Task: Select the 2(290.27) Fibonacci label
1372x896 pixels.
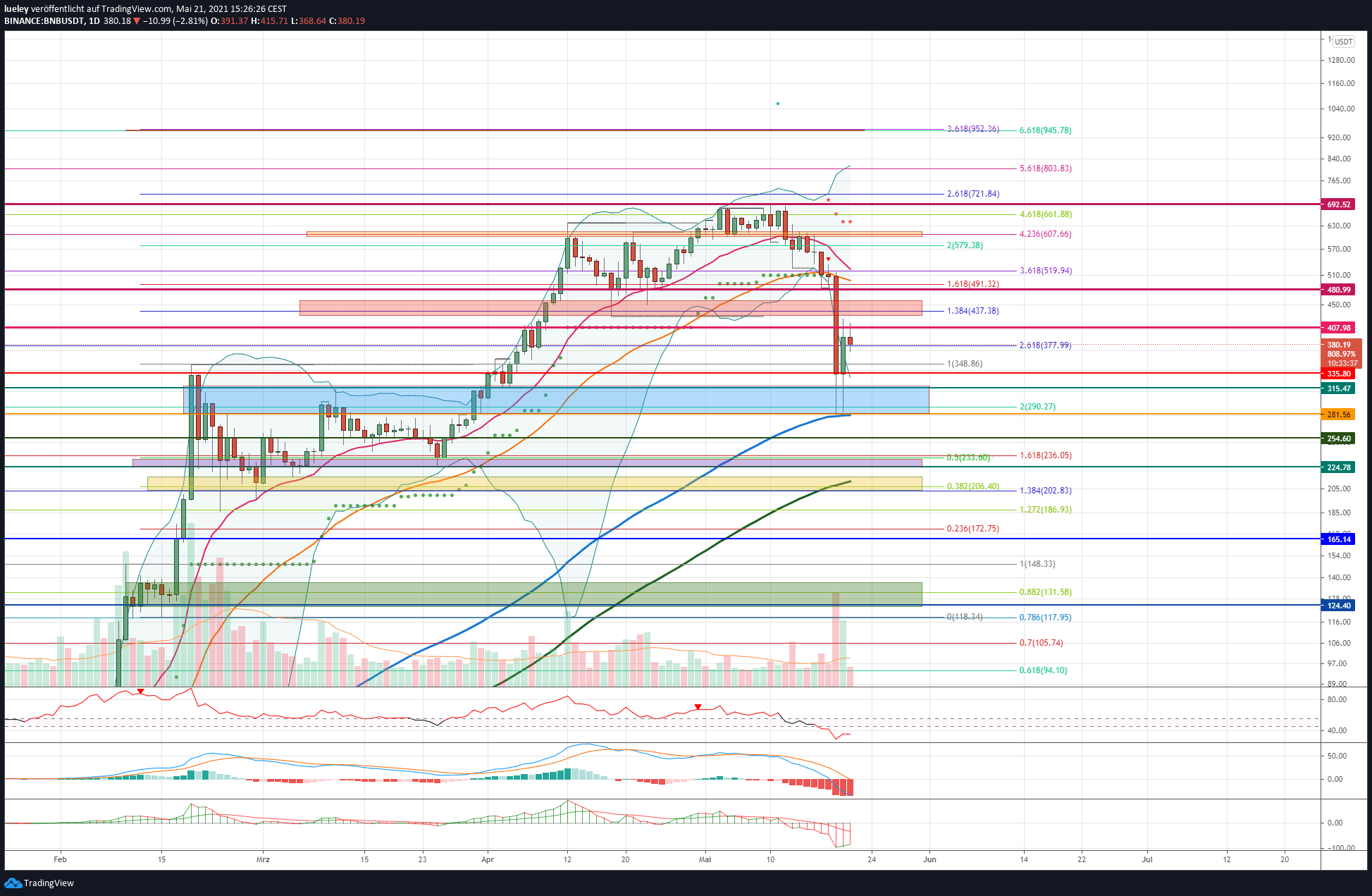Action: [1037, 407]
